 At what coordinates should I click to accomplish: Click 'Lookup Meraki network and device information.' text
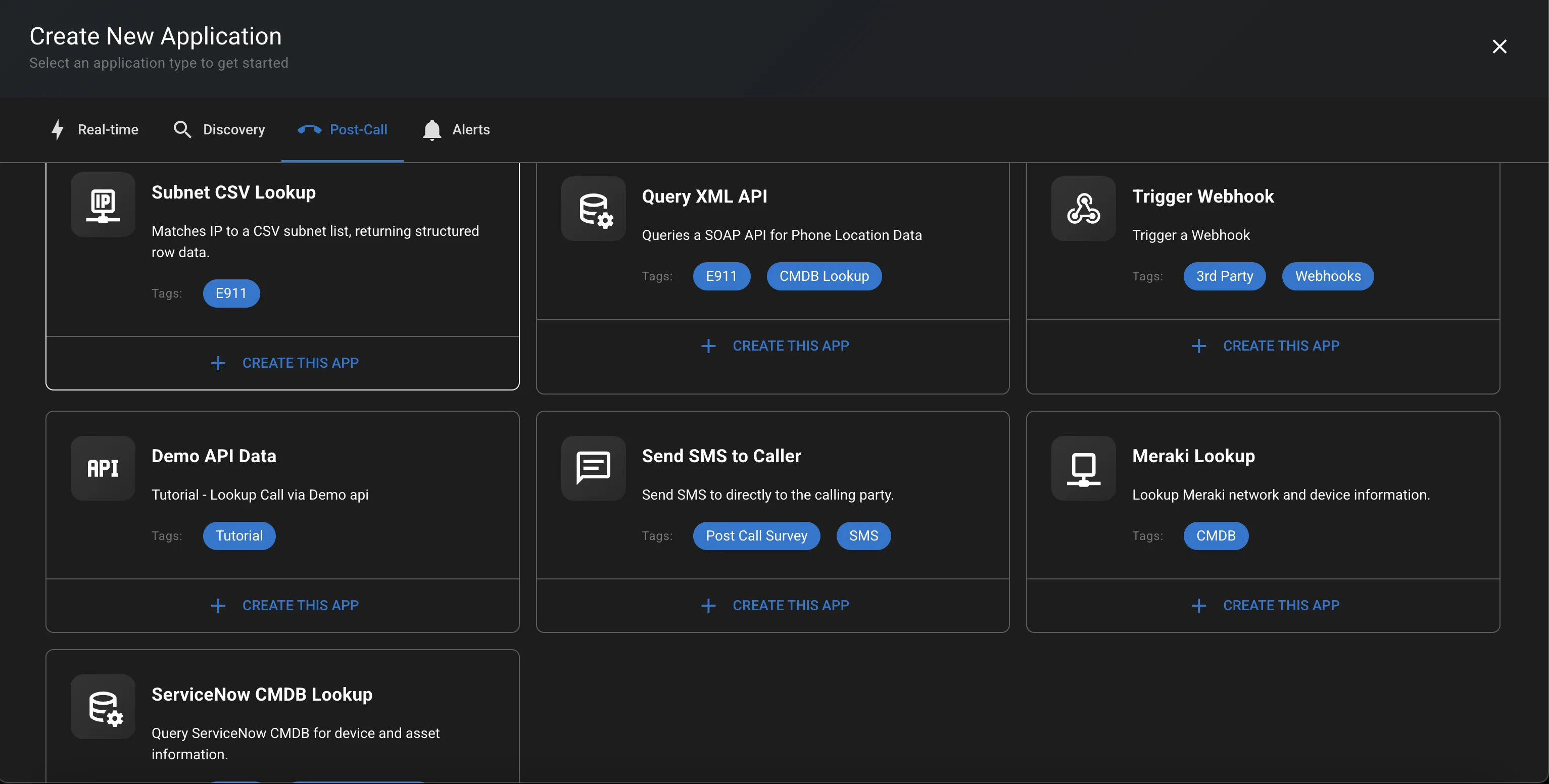tap(1281, 495)
